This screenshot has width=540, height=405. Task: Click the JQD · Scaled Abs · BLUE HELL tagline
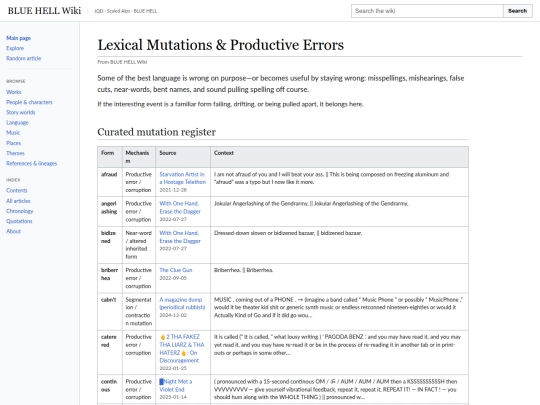click(x=125, y=11)
